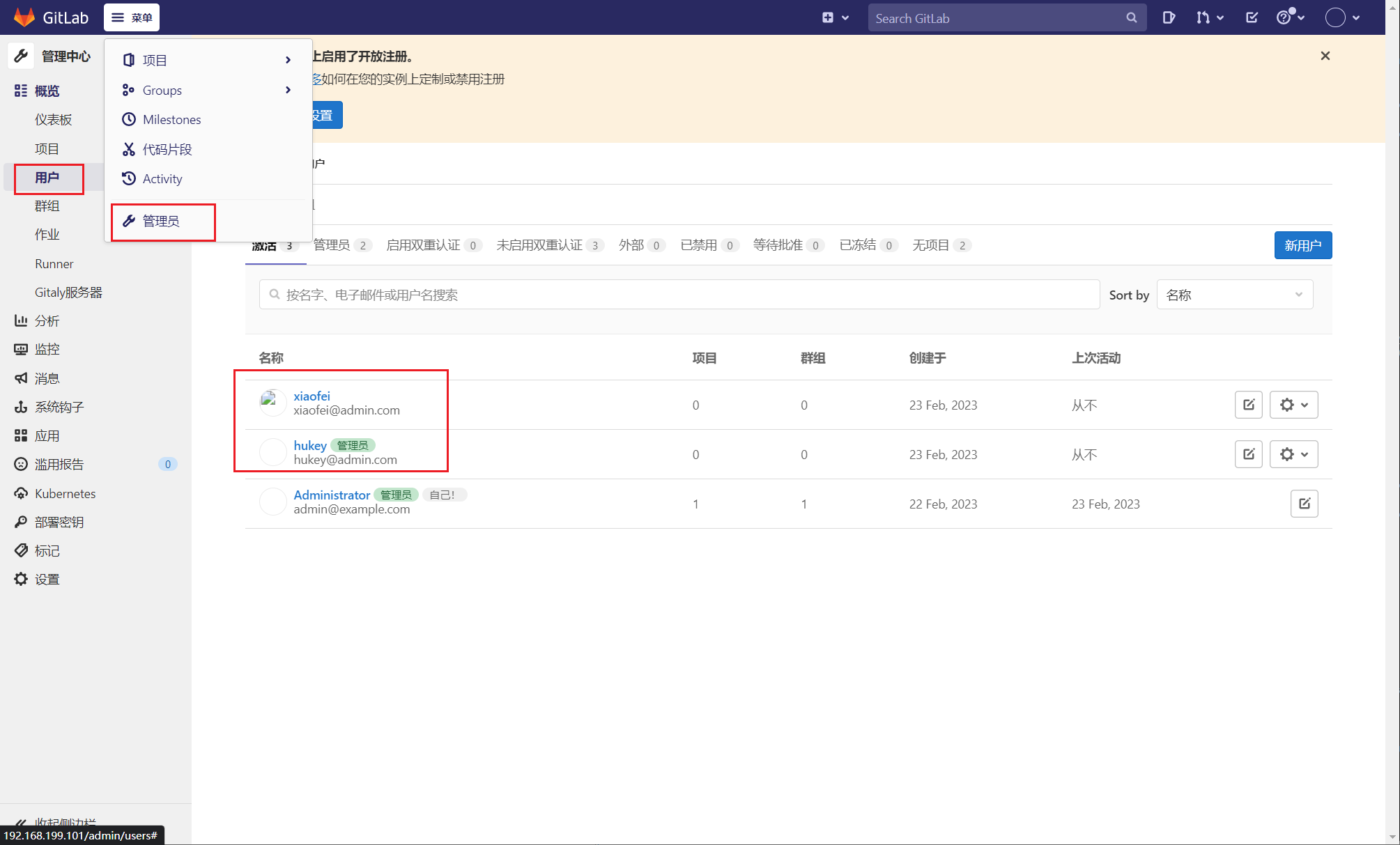The height and width of the screenshot is (845, 1400).
Task: Click the 监控 monitor icon
Action: (x=21, y=349)
